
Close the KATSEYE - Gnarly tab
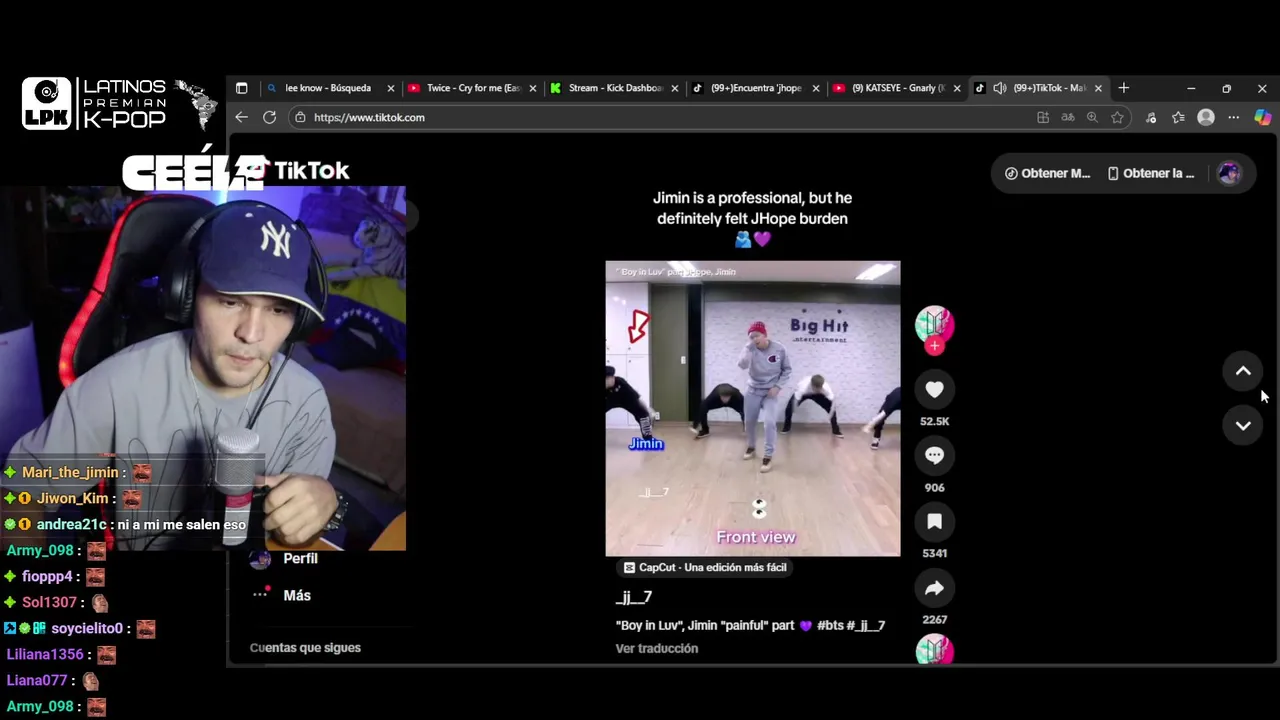pos(957,88)
